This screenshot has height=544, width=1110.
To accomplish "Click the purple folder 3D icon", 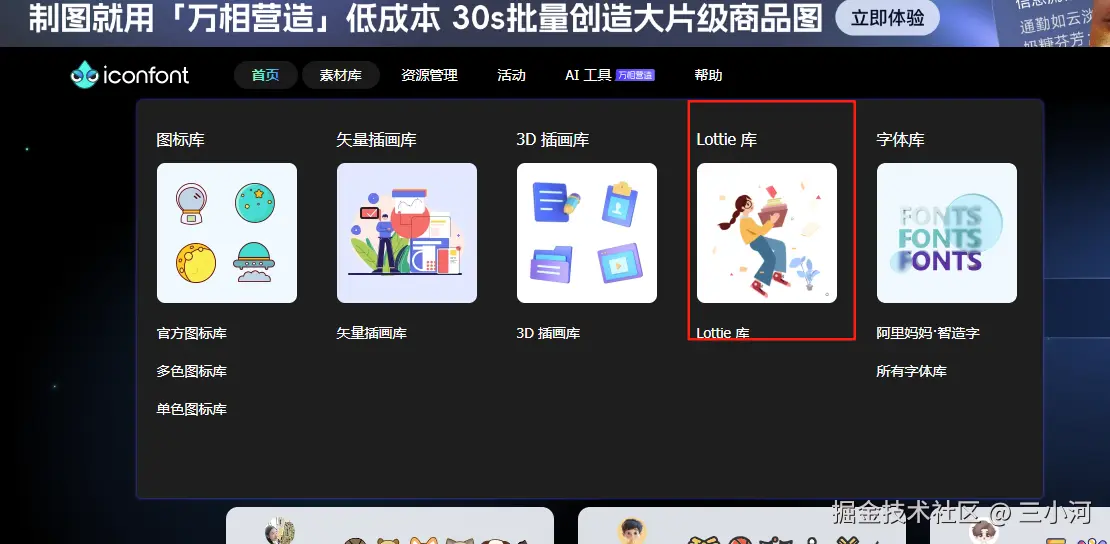I will [551, 264].
